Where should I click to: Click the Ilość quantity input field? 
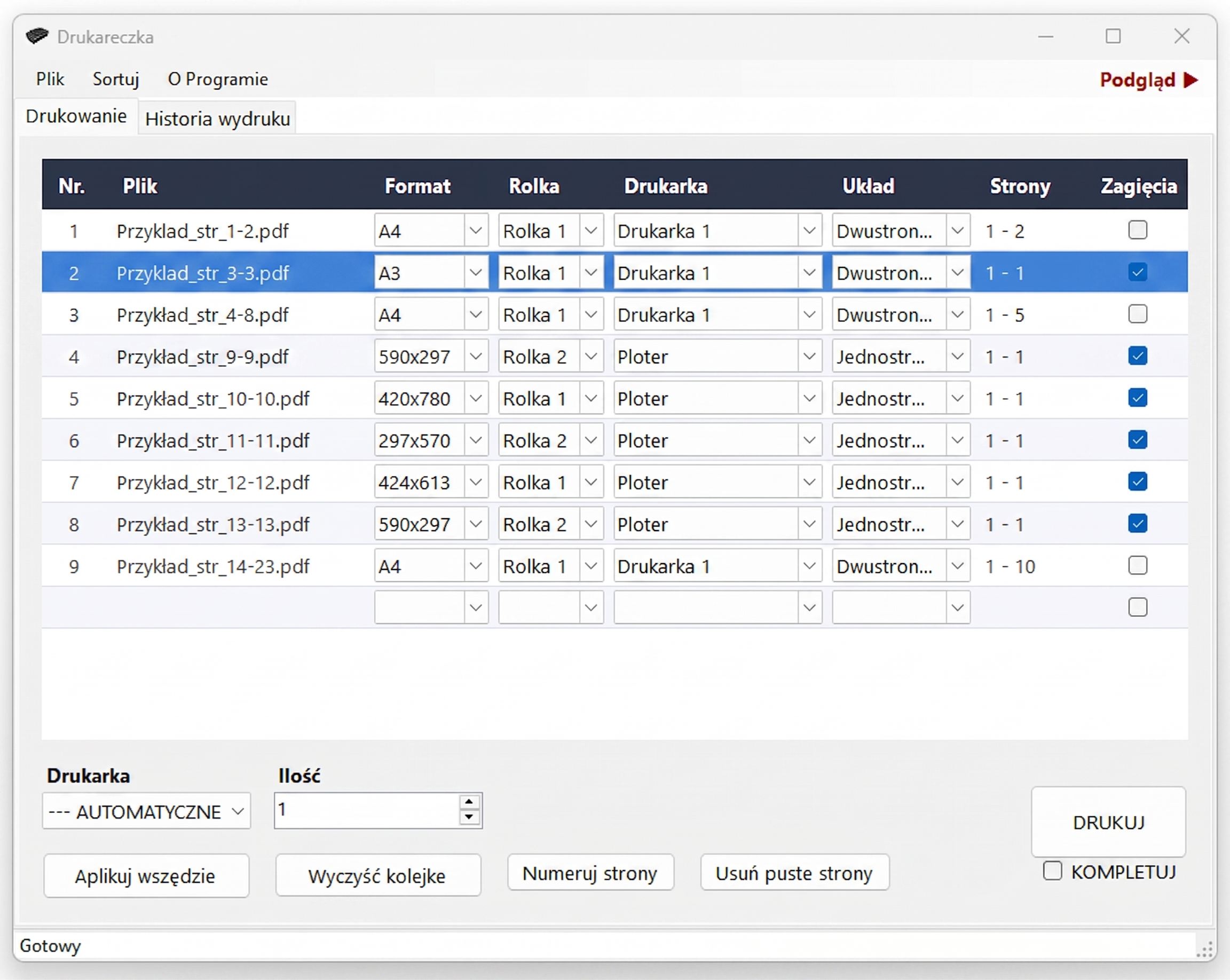tap(367, 811)
